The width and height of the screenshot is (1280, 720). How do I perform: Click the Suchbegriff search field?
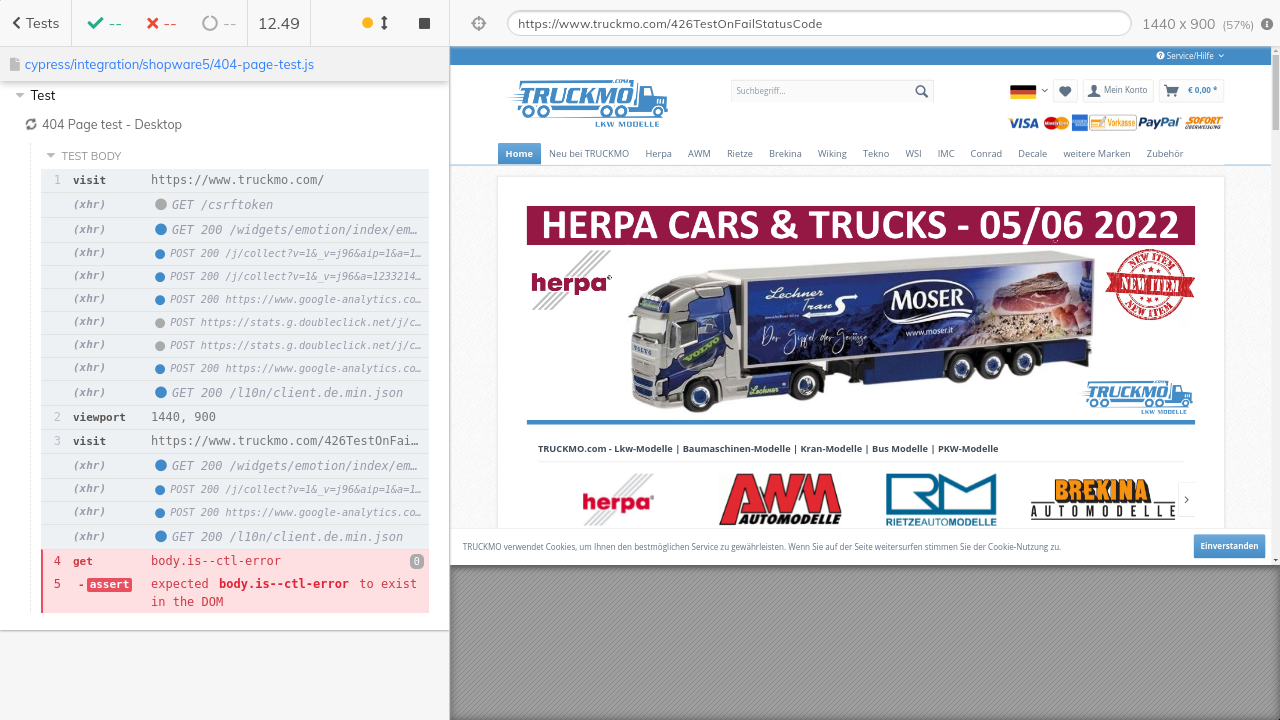tap(820, 91)
